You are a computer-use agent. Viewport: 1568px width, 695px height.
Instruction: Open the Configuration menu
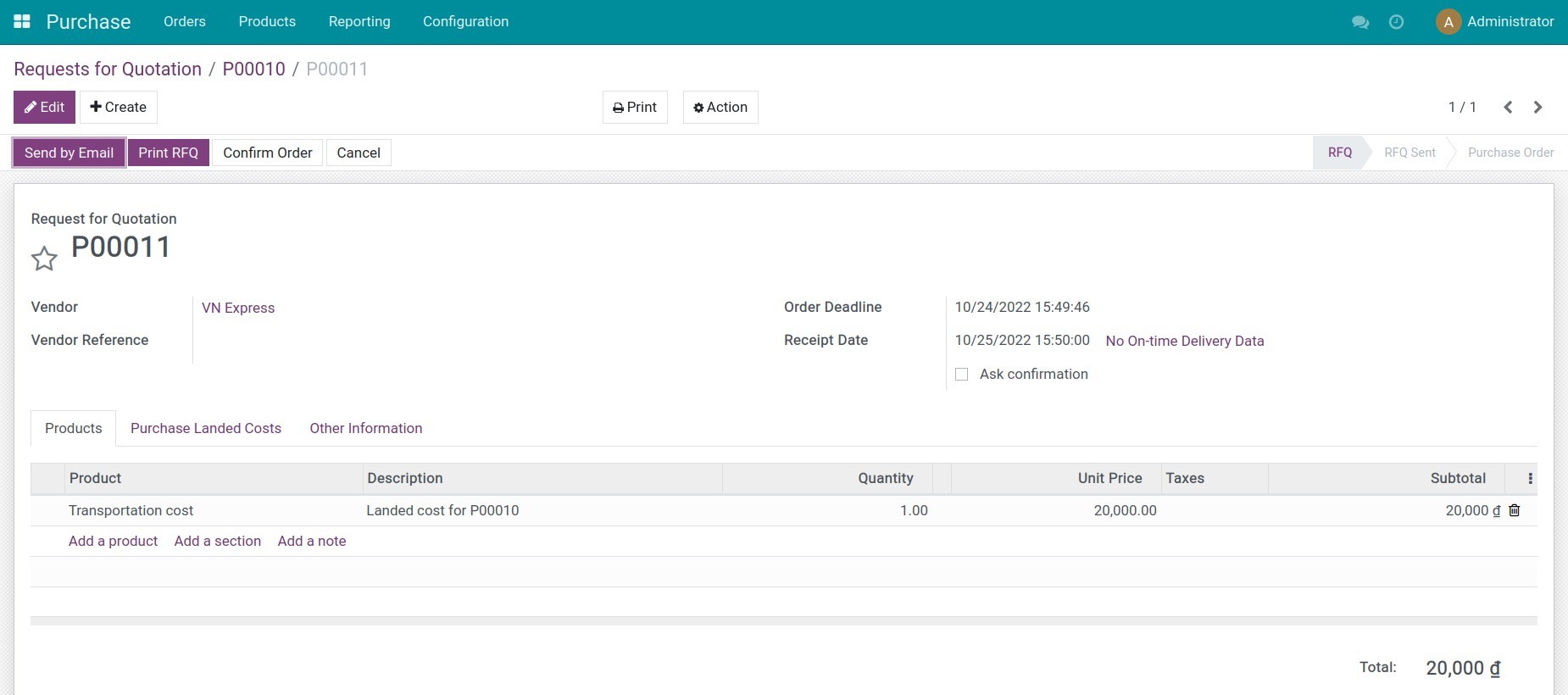pyautogui.click(x=466, y=21)
